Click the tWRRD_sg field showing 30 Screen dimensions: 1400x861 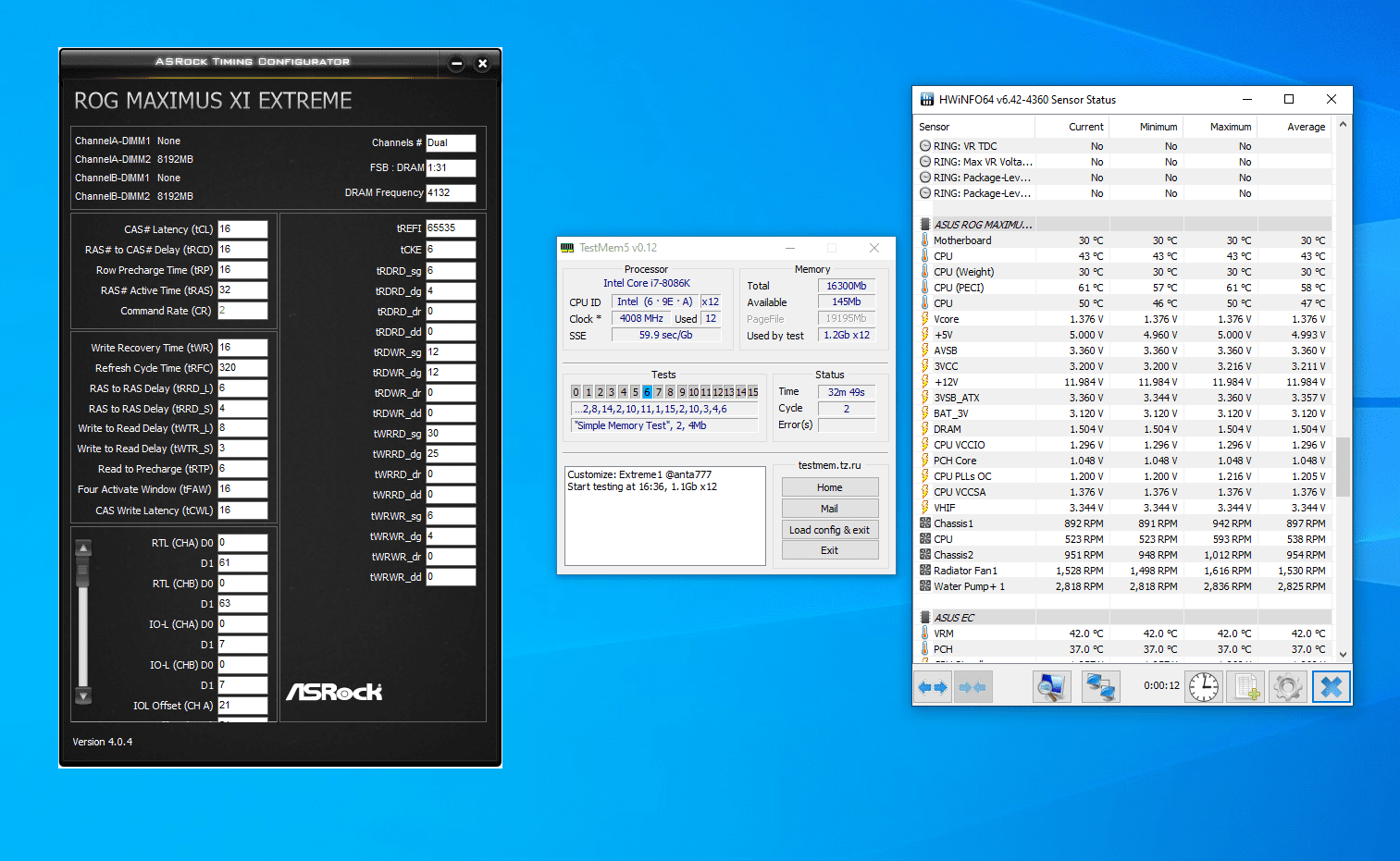[x=451, y=434]
